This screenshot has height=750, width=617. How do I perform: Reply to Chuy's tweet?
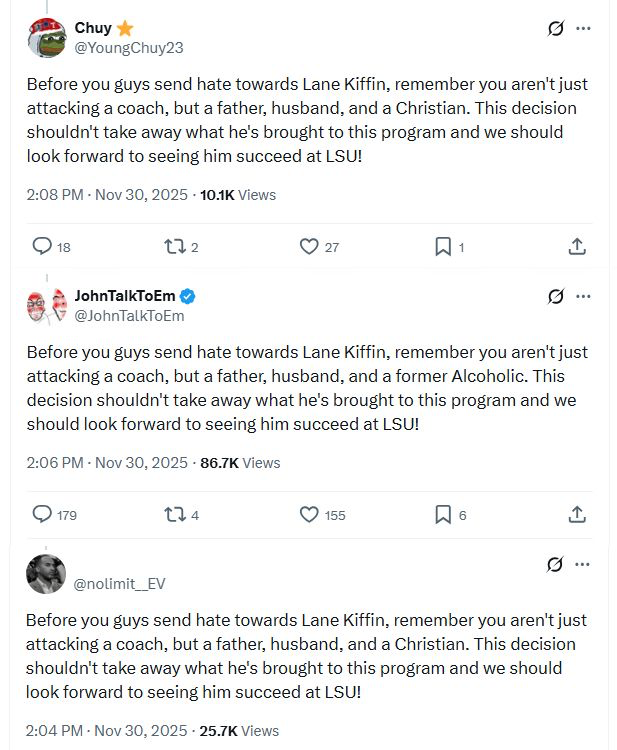tap(42, 246)
